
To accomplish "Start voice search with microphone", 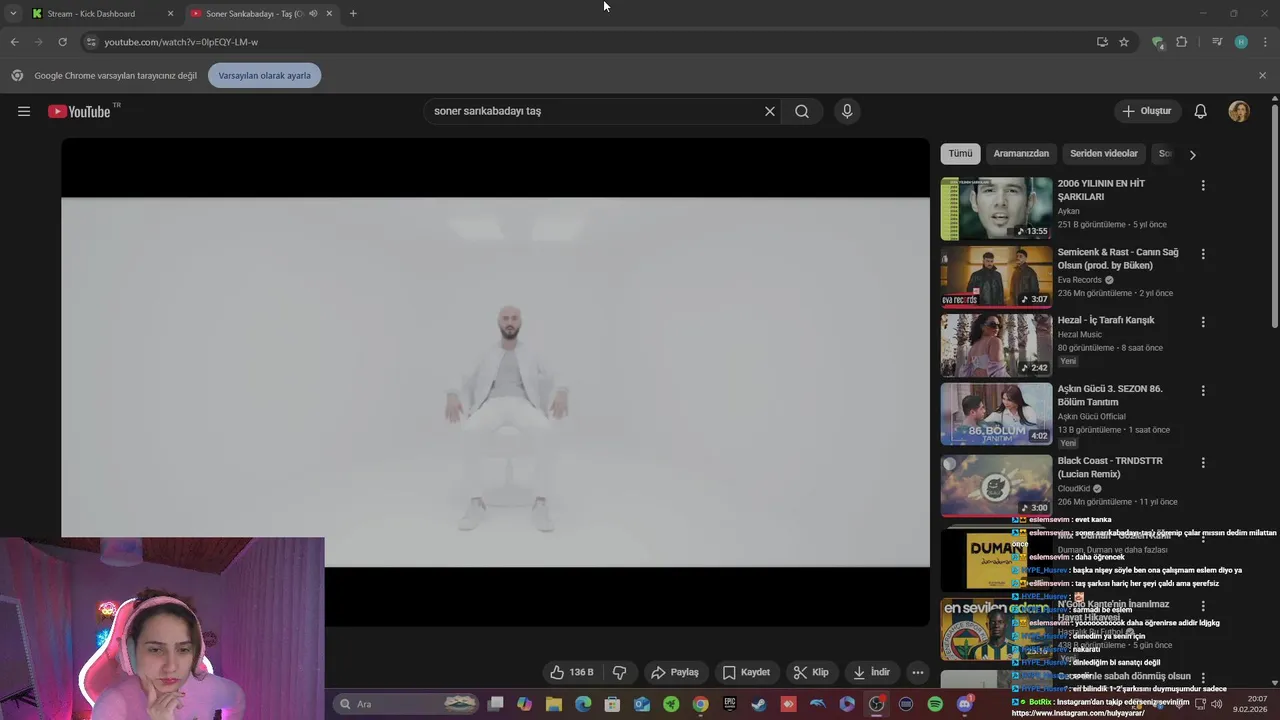I will click(x=847, y=111).
